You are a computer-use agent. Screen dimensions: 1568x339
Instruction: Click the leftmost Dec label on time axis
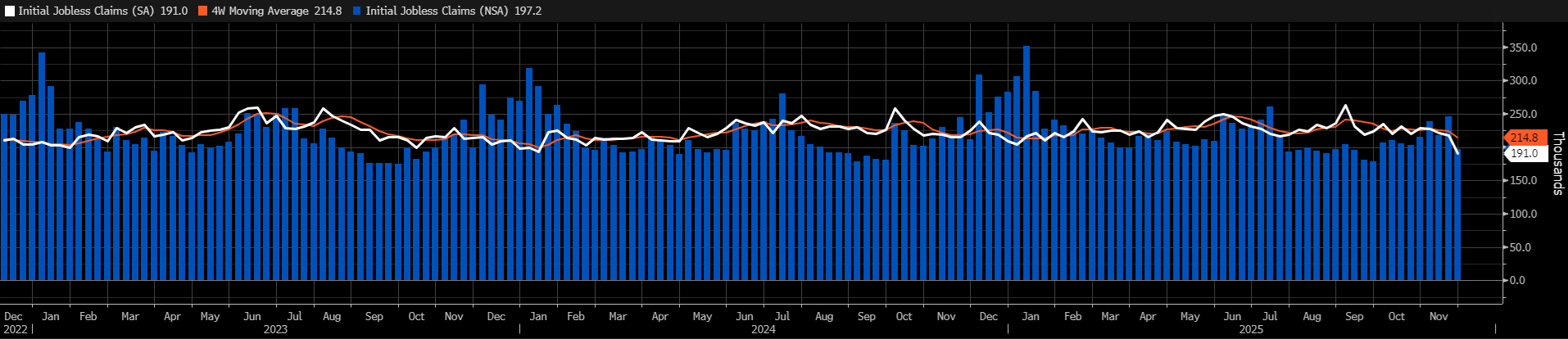point(13,316)
